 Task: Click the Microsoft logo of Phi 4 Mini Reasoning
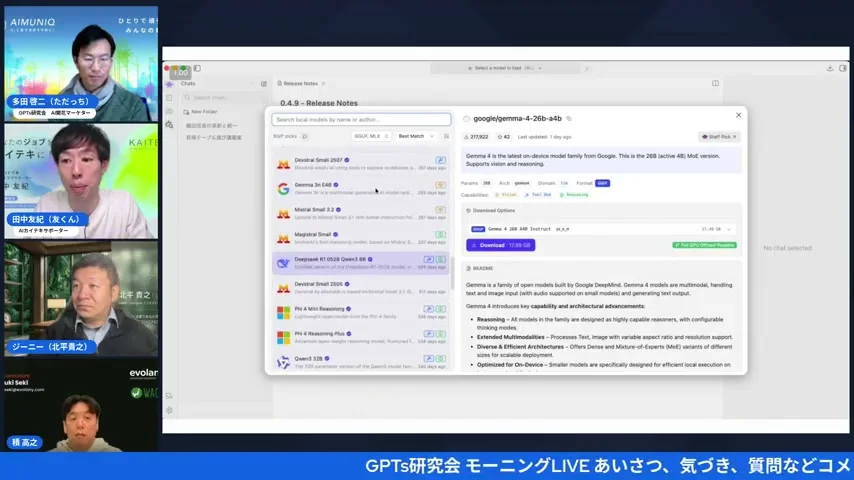pos(283,312)
